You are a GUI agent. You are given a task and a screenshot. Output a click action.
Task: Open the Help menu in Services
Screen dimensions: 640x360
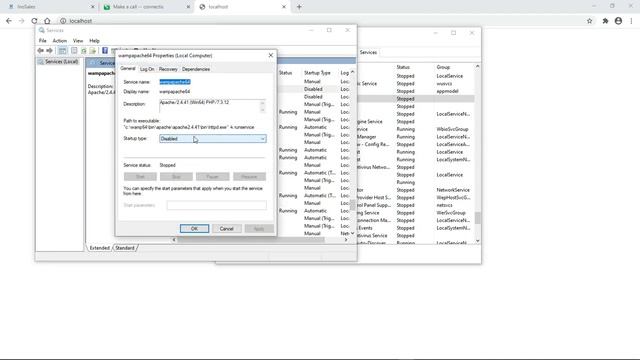tap(94, 41)
